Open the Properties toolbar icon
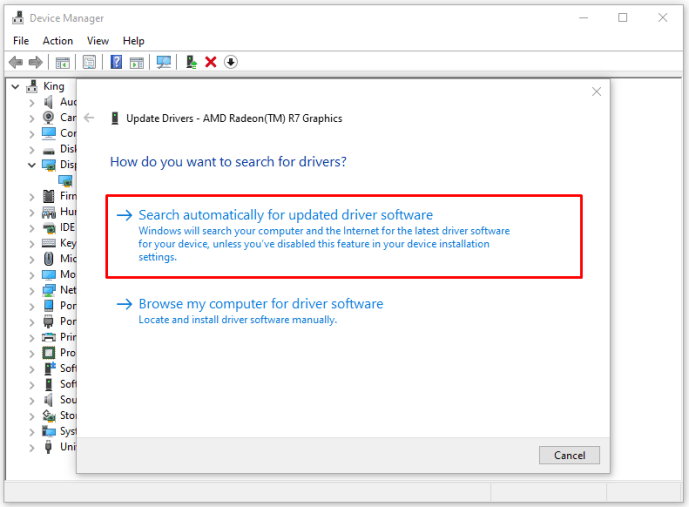689x507 pixels. pos(89,62)
